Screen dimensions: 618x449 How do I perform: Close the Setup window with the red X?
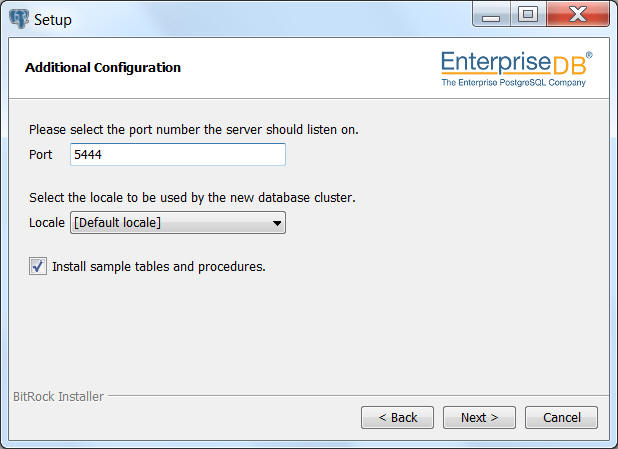pyautogui.click(x=578, y=15)
